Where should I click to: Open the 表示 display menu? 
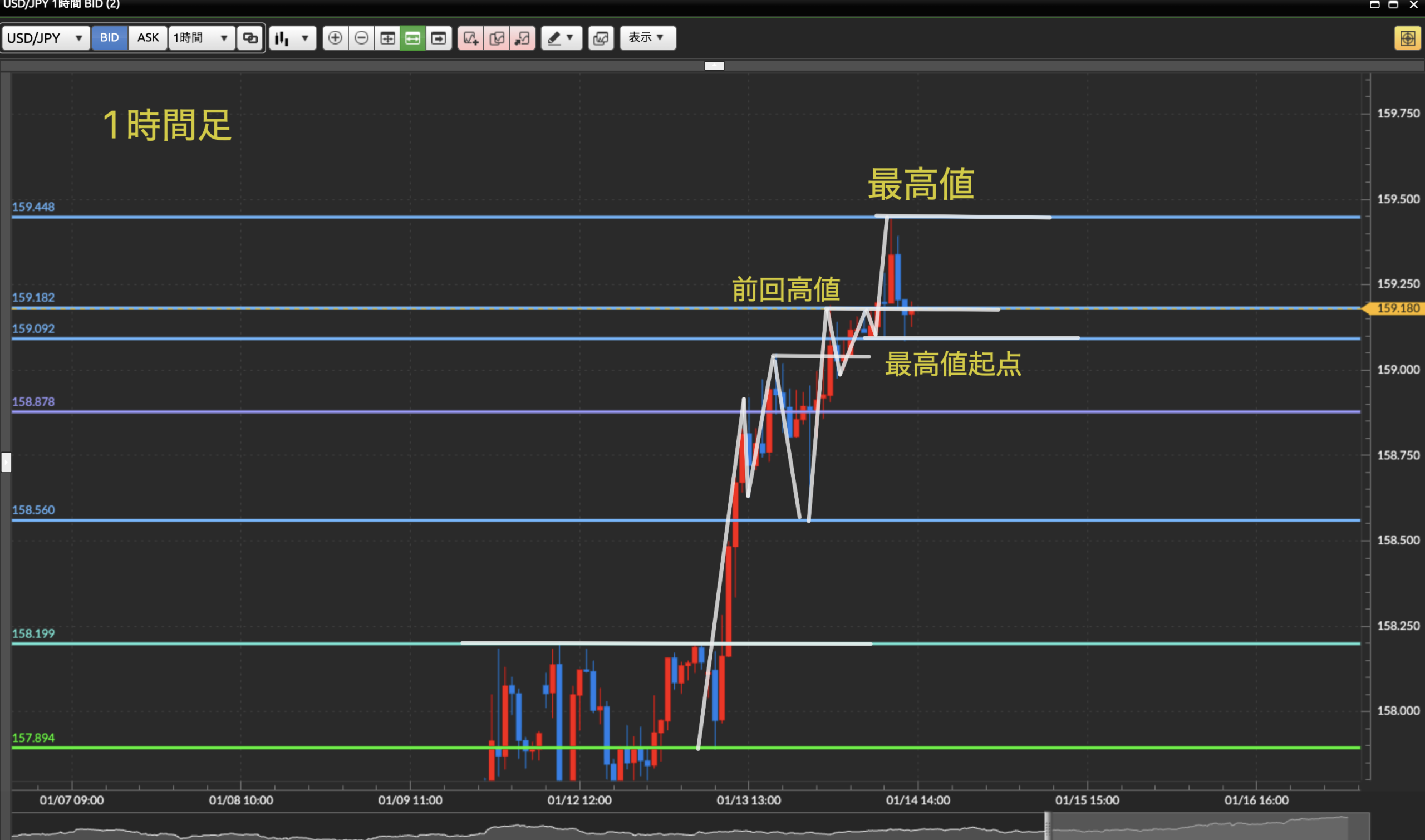(647, 38)
